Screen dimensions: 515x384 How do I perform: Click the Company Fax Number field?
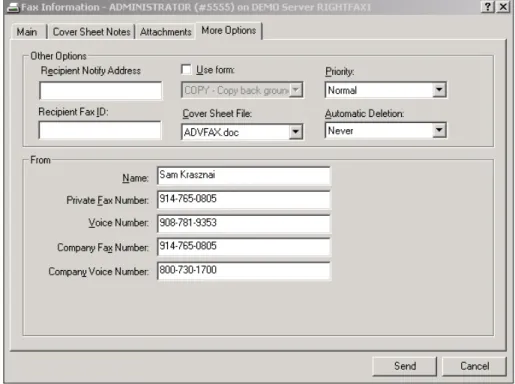(244, 247)
